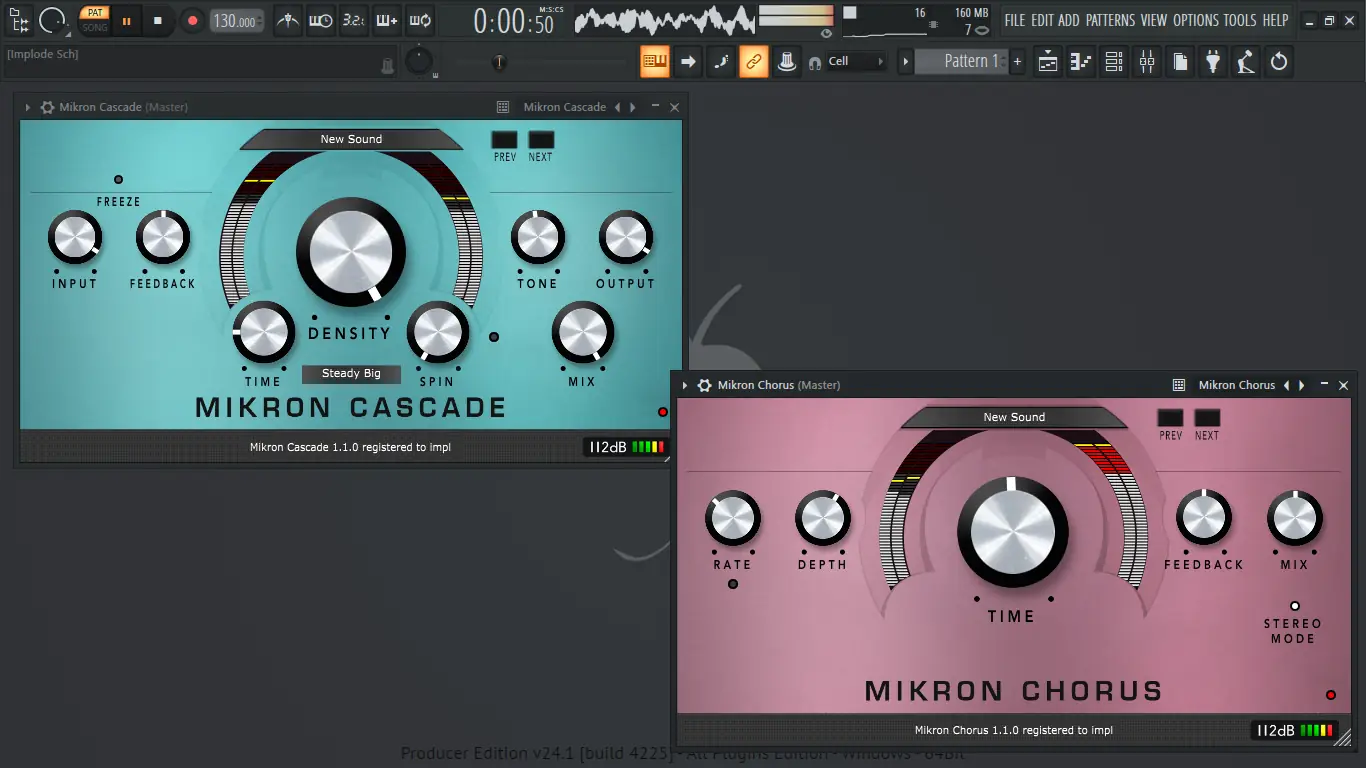1366x768 pixels.
Task: Toggle the orange link grouping icon
Action: [x=754, y=61]
